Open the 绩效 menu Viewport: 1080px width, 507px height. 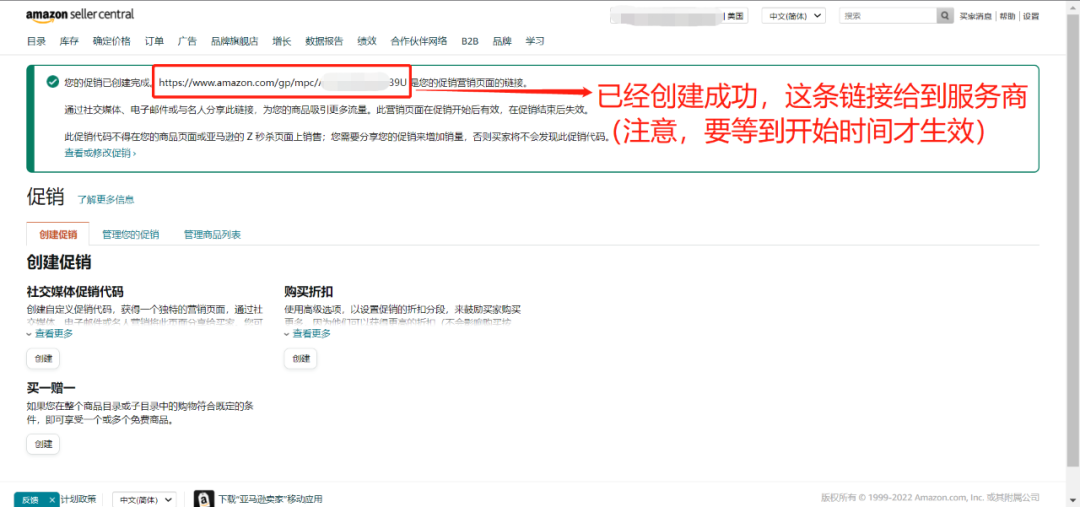[367, 41]
